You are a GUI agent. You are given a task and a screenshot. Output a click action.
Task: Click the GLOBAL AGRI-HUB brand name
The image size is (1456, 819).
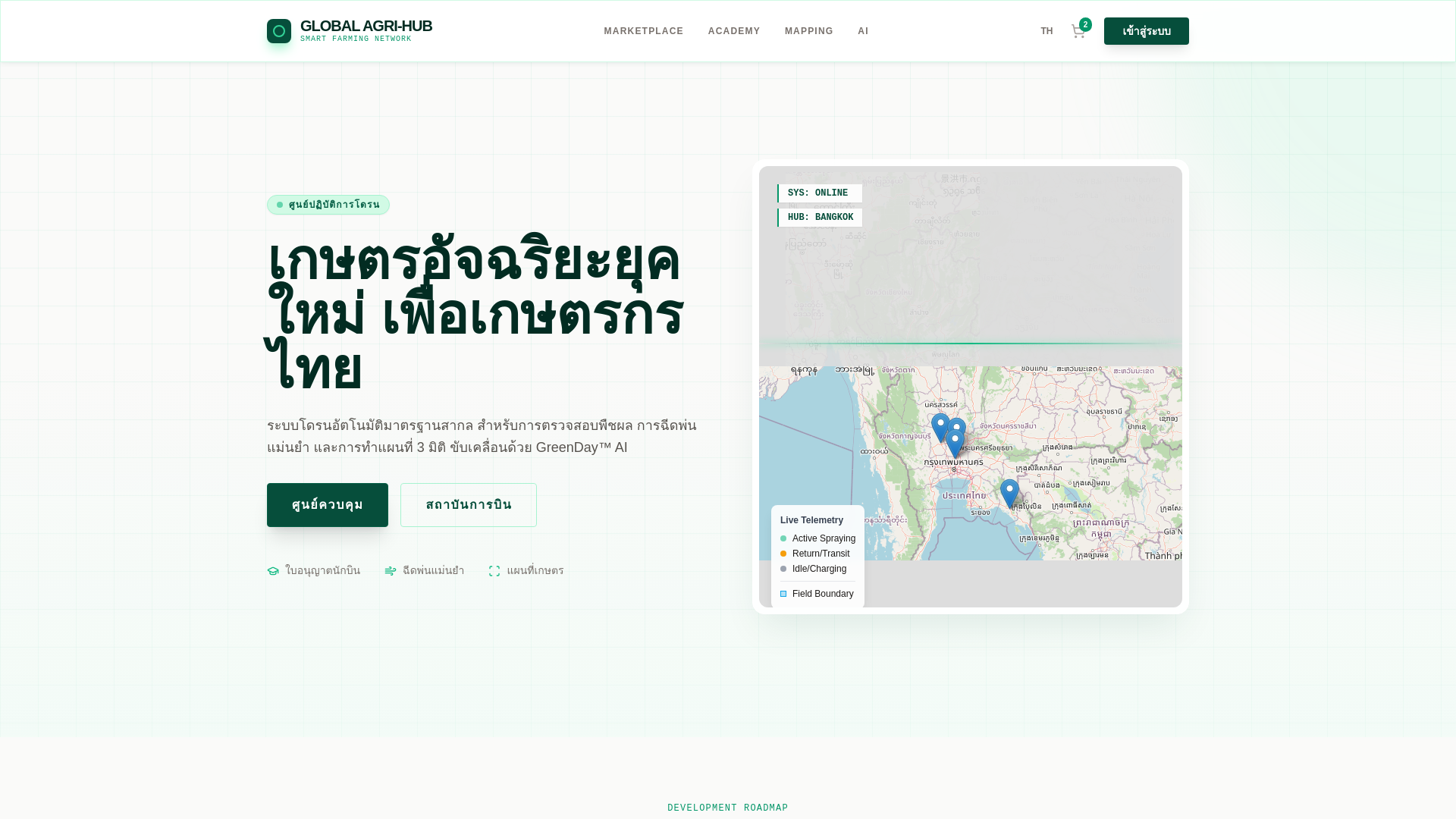[x=366, y=26]
